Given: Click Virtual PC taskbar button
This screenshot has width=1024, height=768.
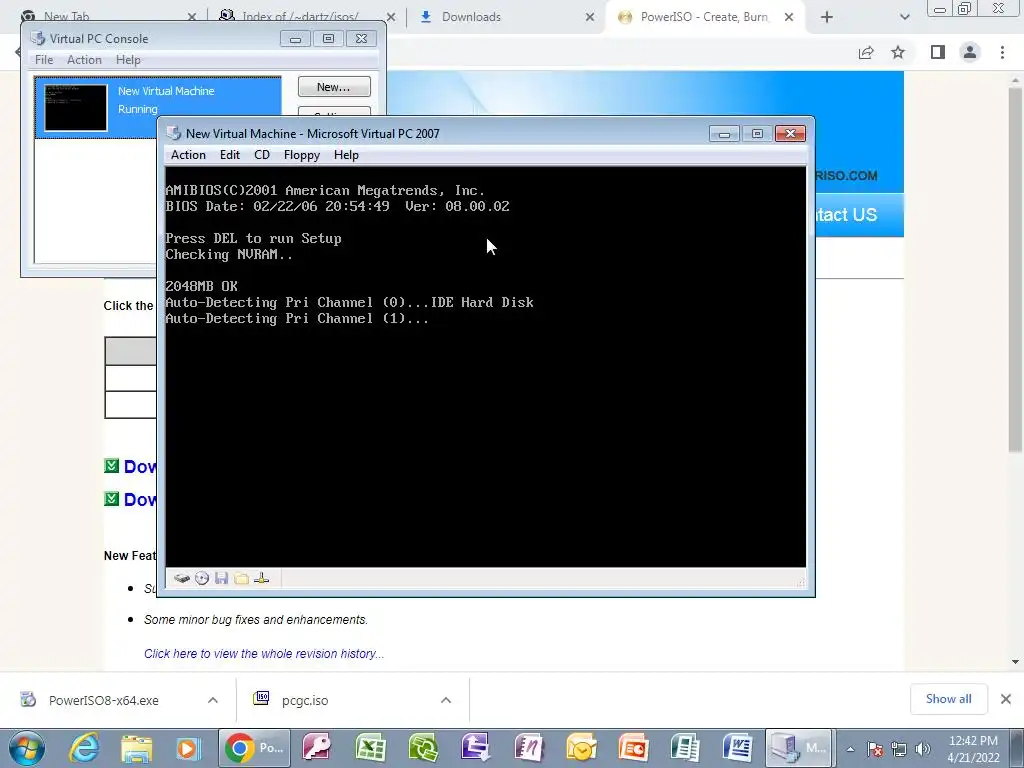Looking at the screenshot, I should tap(798, 748).
